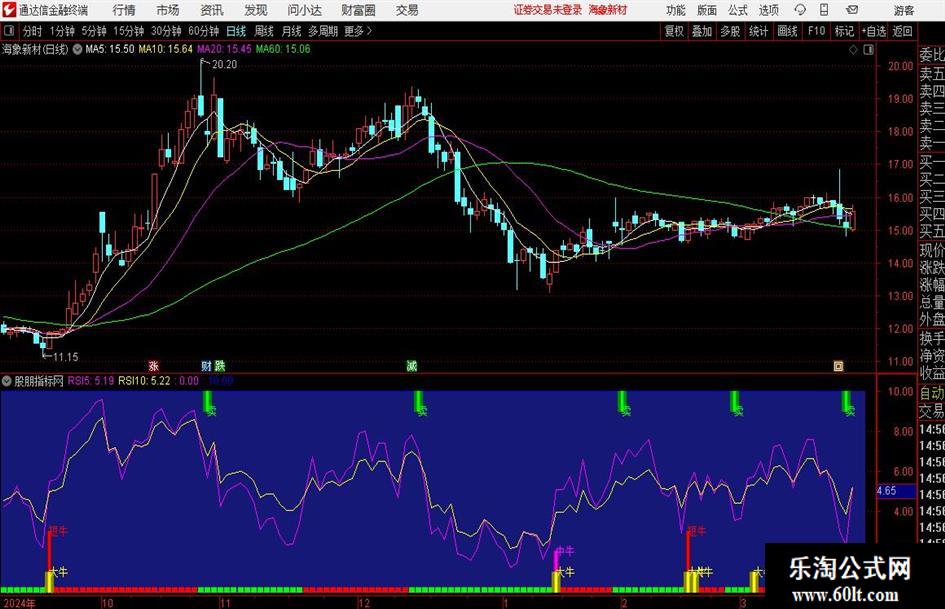Click the 返回 back button
The height and width of the screenshot is (609, 945).
click(x=902, y=31)
